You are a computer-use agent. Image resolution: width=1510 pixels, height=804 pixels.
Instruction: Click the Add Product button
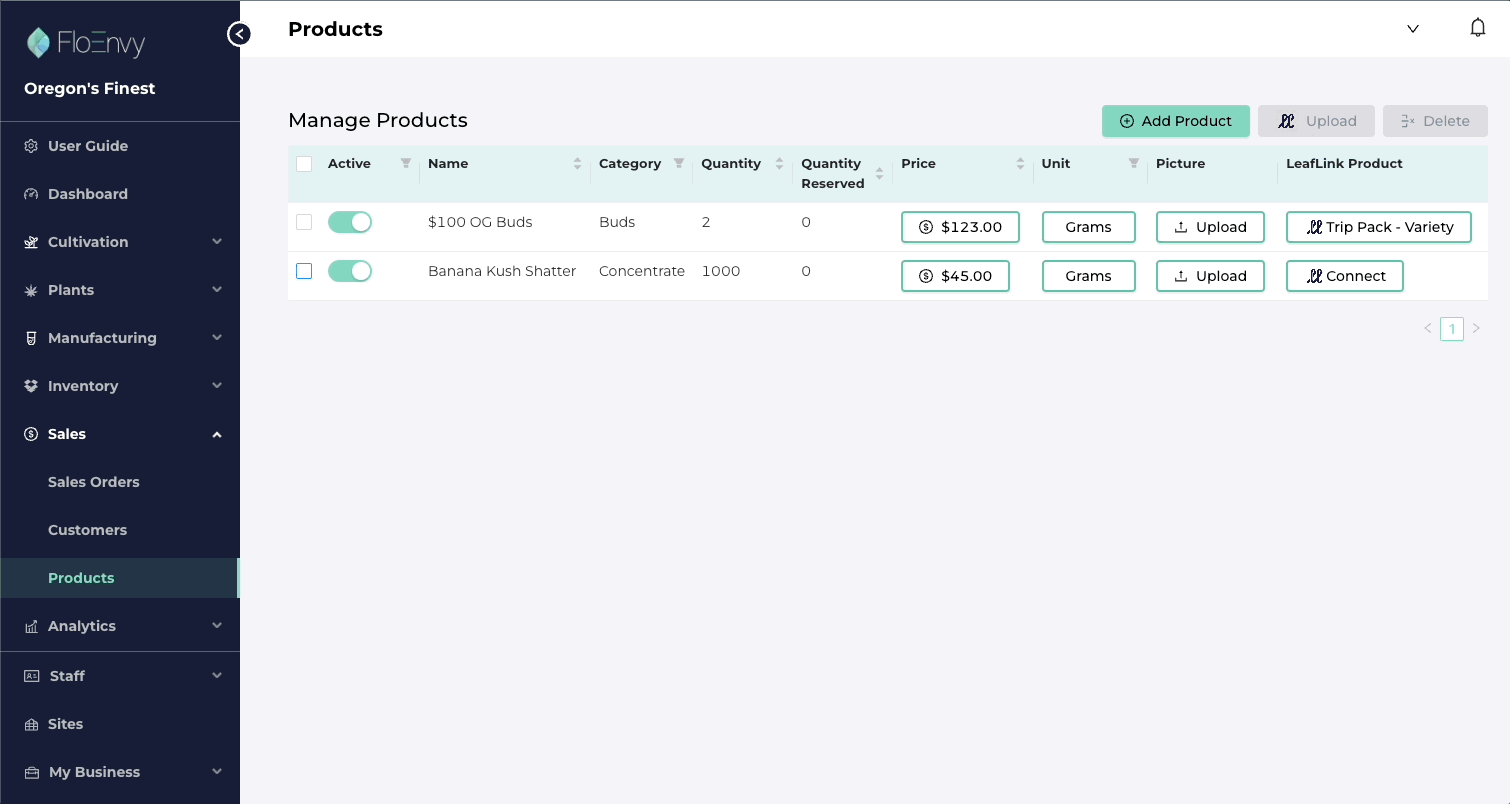[1175, 120]
